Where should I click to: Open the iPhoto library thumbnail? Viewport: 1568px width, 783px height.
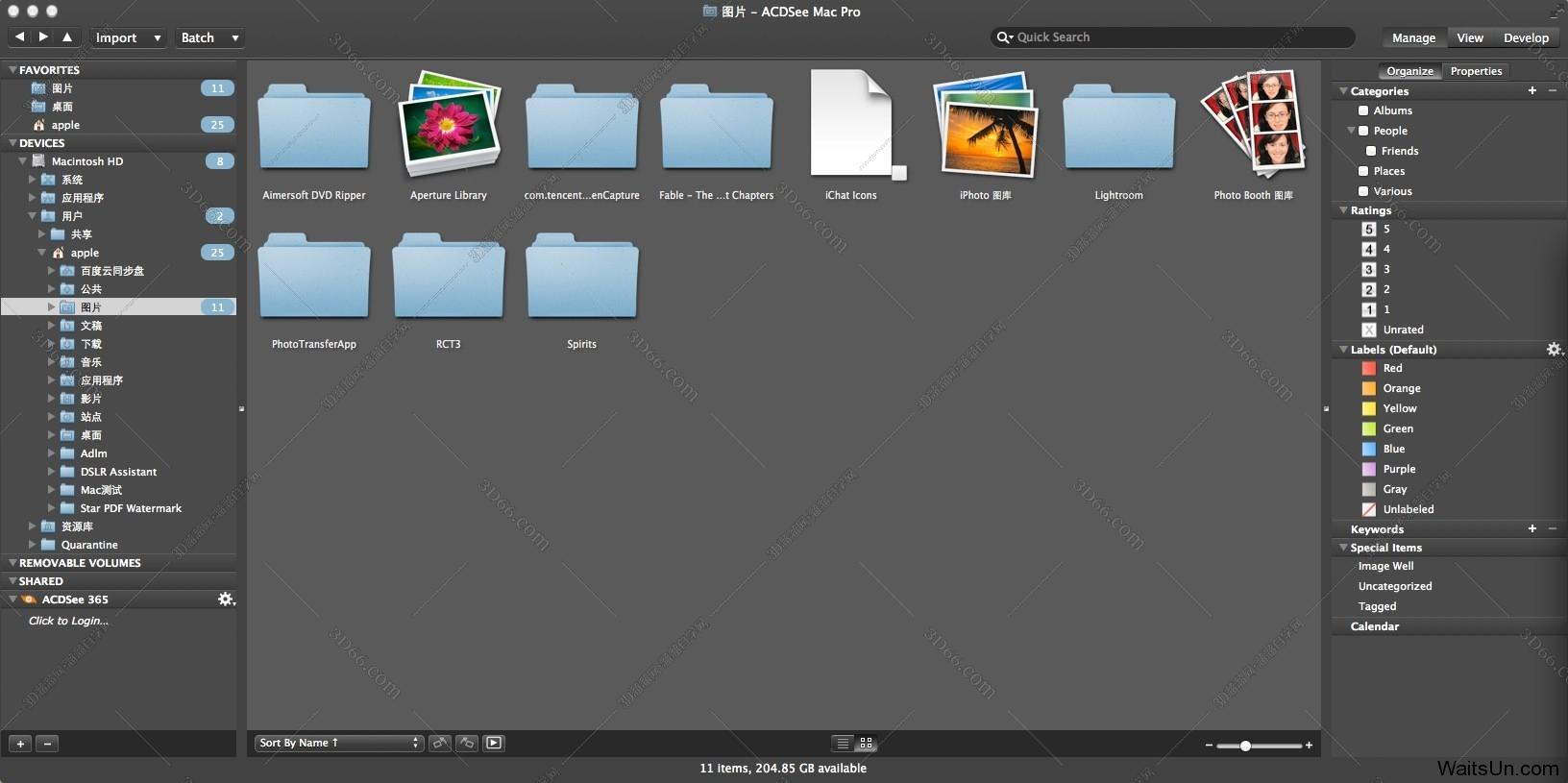pyautogui.click(x=985, y=126)
